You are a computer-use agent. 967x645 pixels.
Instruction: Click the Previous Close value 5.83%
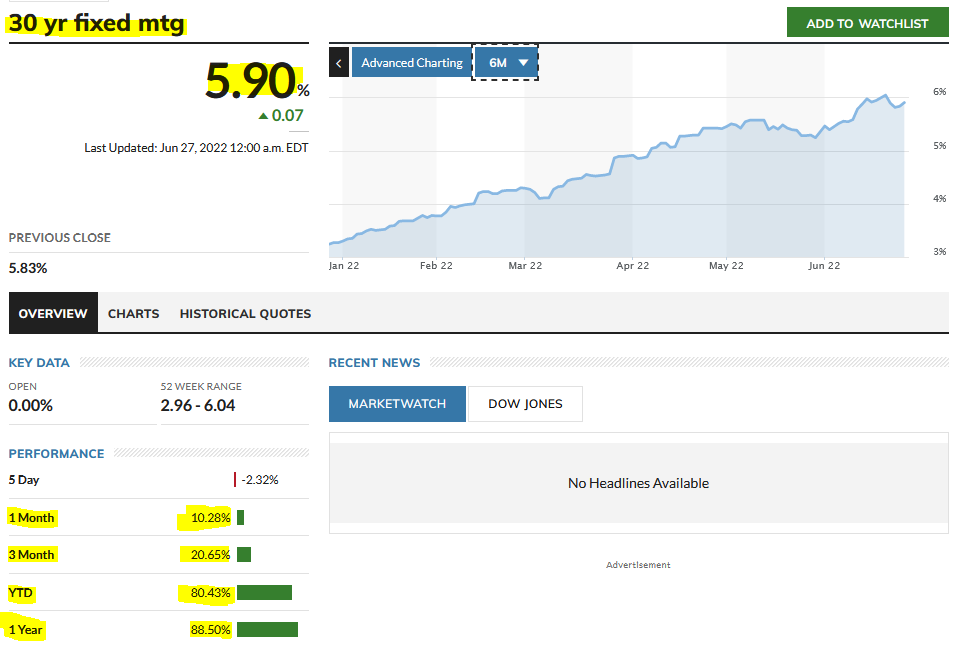(28, 268)
